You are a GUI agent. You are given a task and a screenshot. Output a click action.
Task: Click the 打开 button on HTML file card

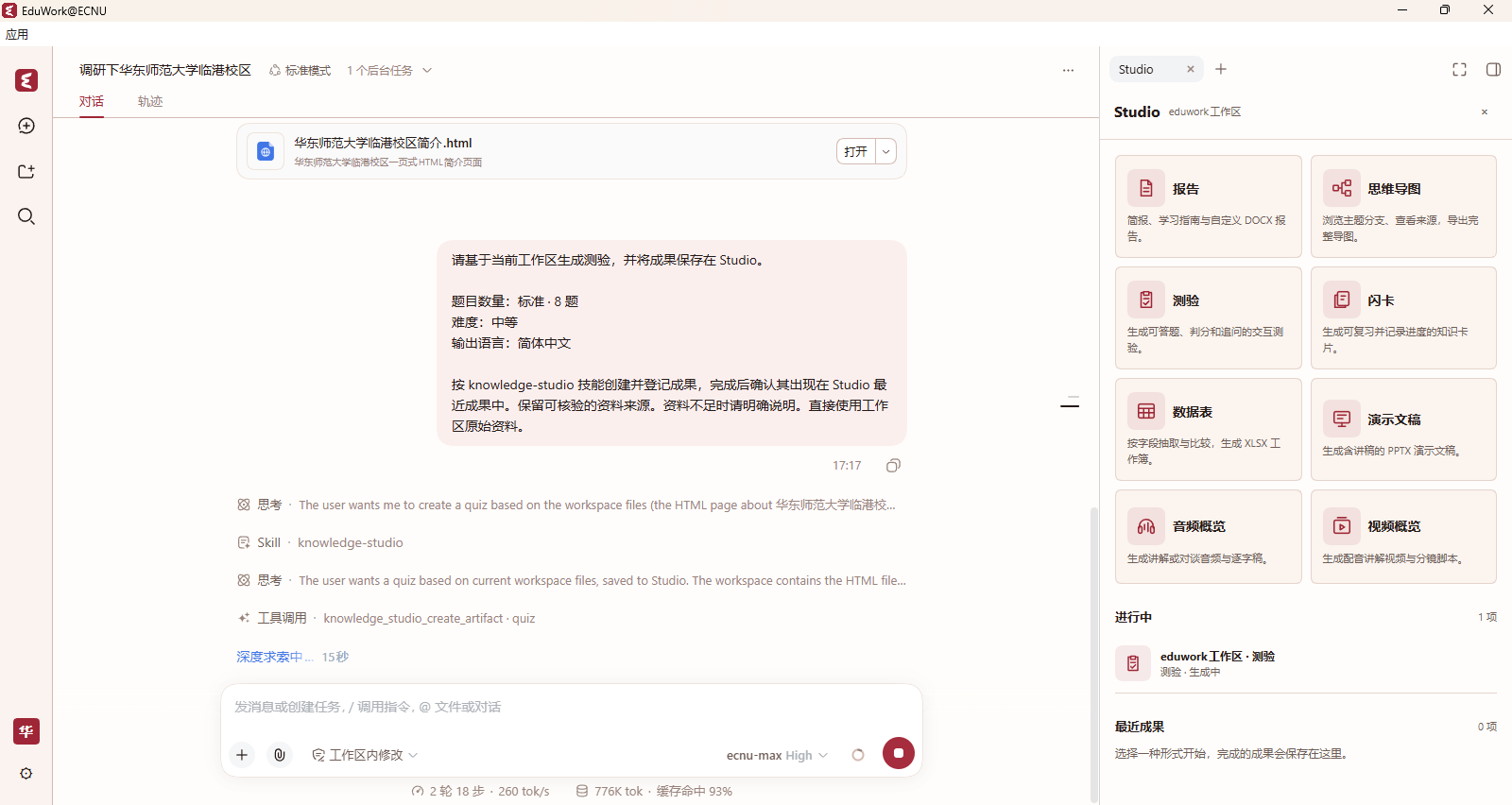click(856, 151)
